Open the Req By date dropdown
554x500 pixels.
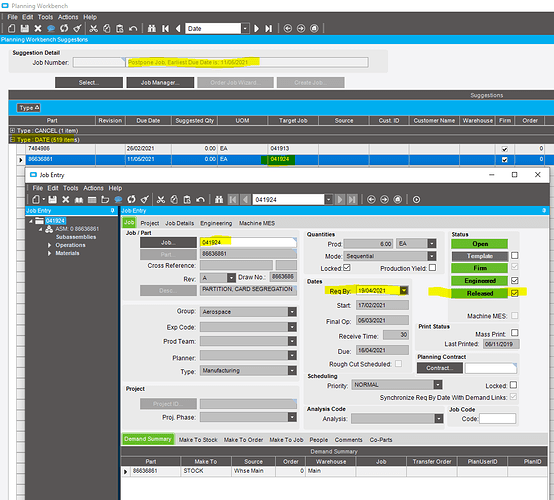tap(404, 290)
